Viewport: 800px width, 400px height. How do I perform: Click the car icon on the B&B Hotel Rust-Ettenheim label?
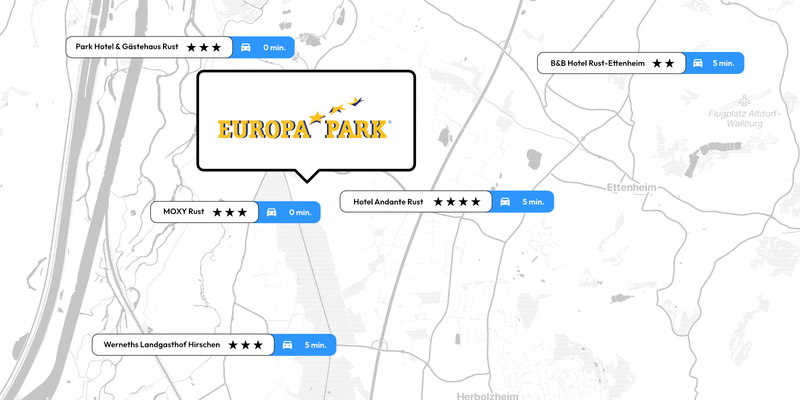click(697, 63)
